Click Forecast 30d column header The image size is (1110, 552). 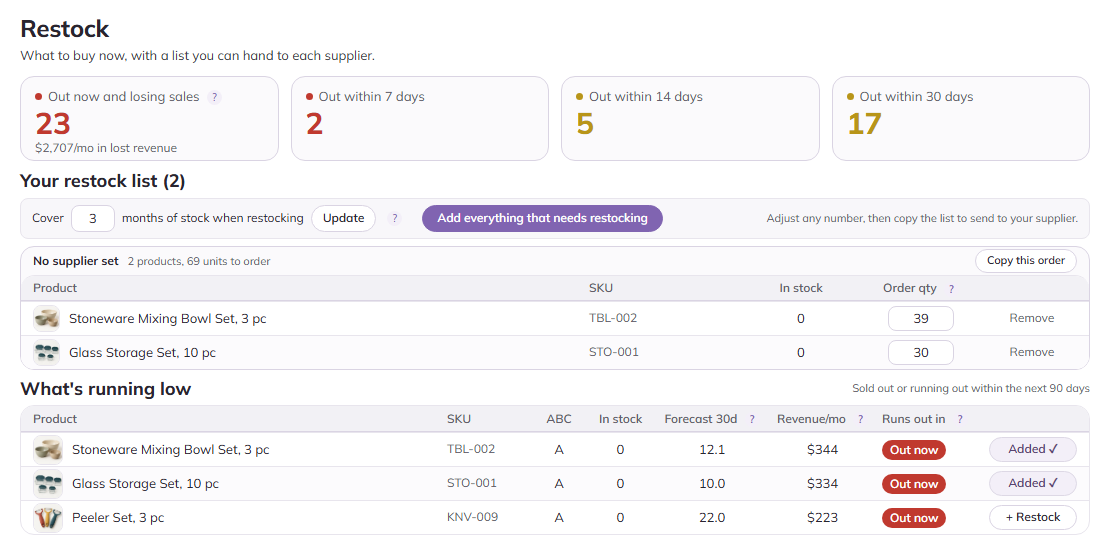pos(701,419)
